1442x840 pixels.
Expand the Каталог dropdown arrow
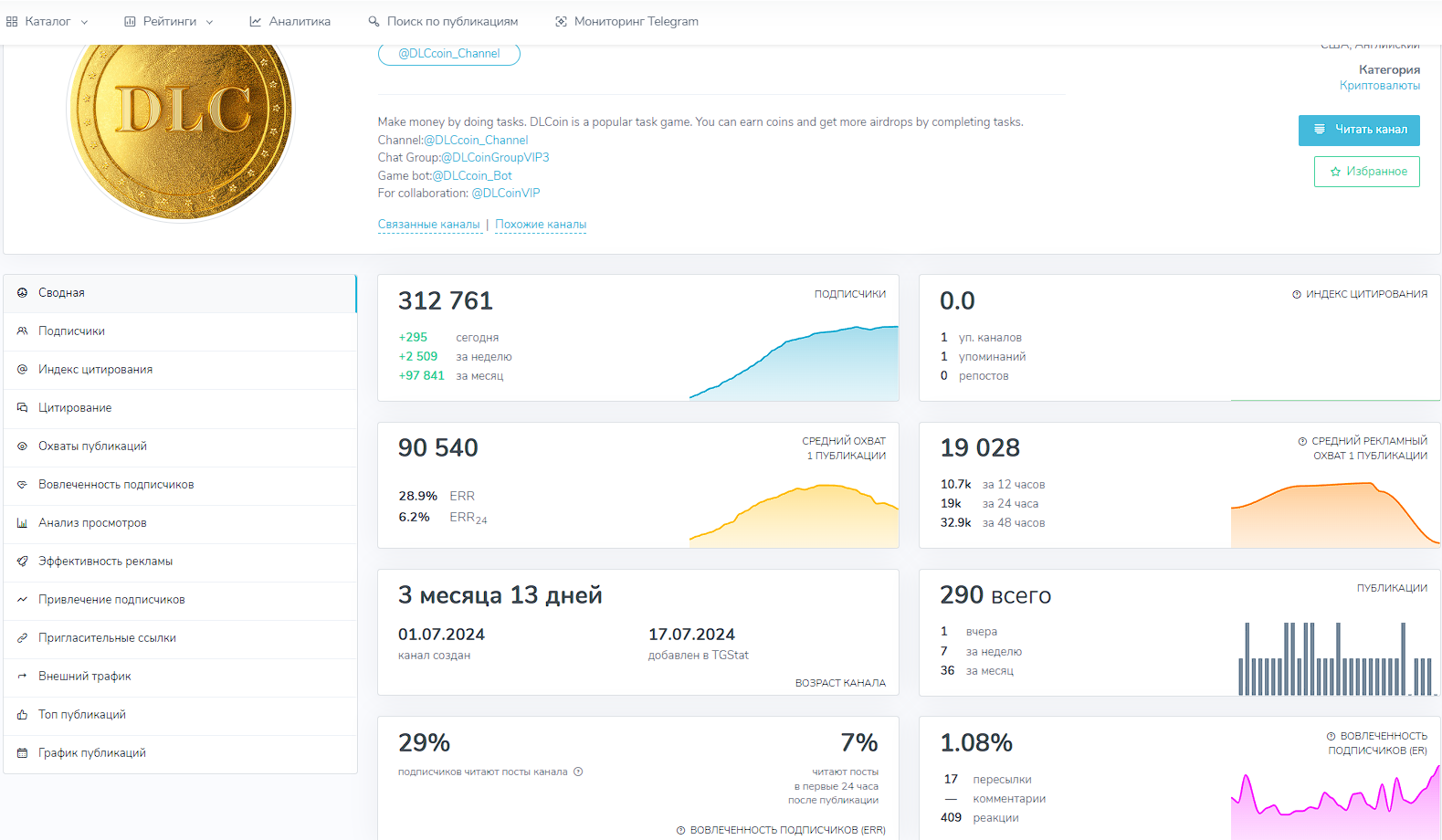click(85, 22)
